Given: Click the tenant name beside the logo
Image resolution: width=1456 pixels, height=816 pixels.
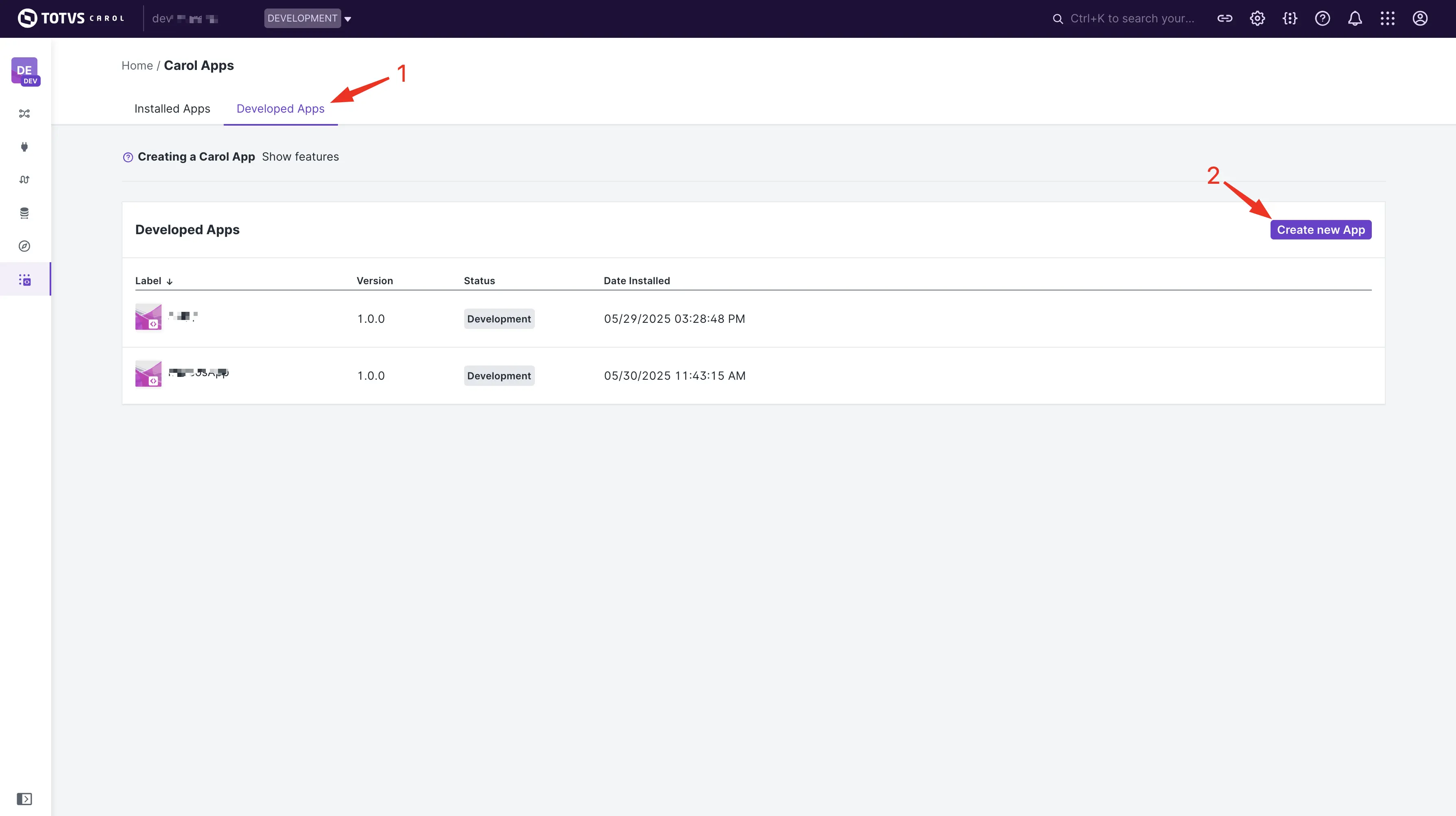Looking at the screenshot, I should (x=185, y=19).
